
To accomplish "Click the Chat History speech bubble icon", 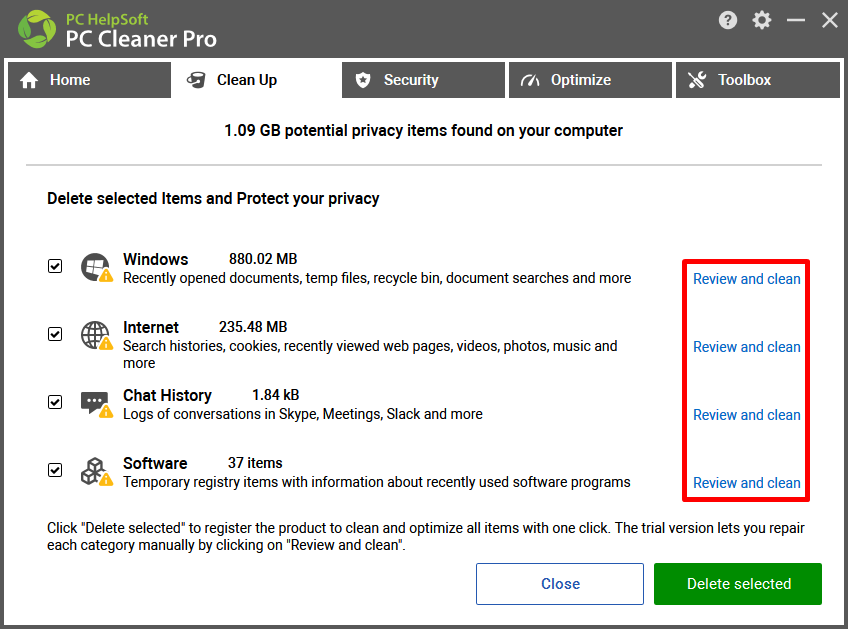I will point(96,403).
